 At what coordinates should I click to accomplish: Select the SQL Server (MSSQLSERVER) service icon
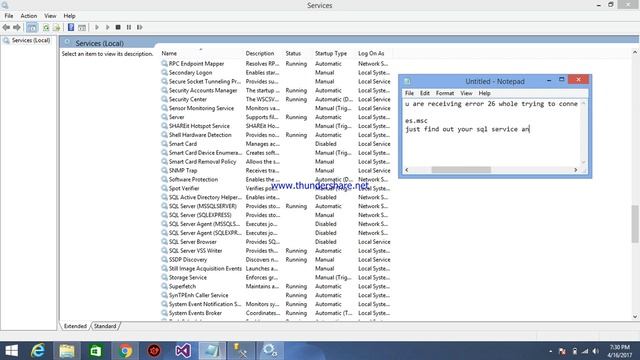[x=164, y=206]
